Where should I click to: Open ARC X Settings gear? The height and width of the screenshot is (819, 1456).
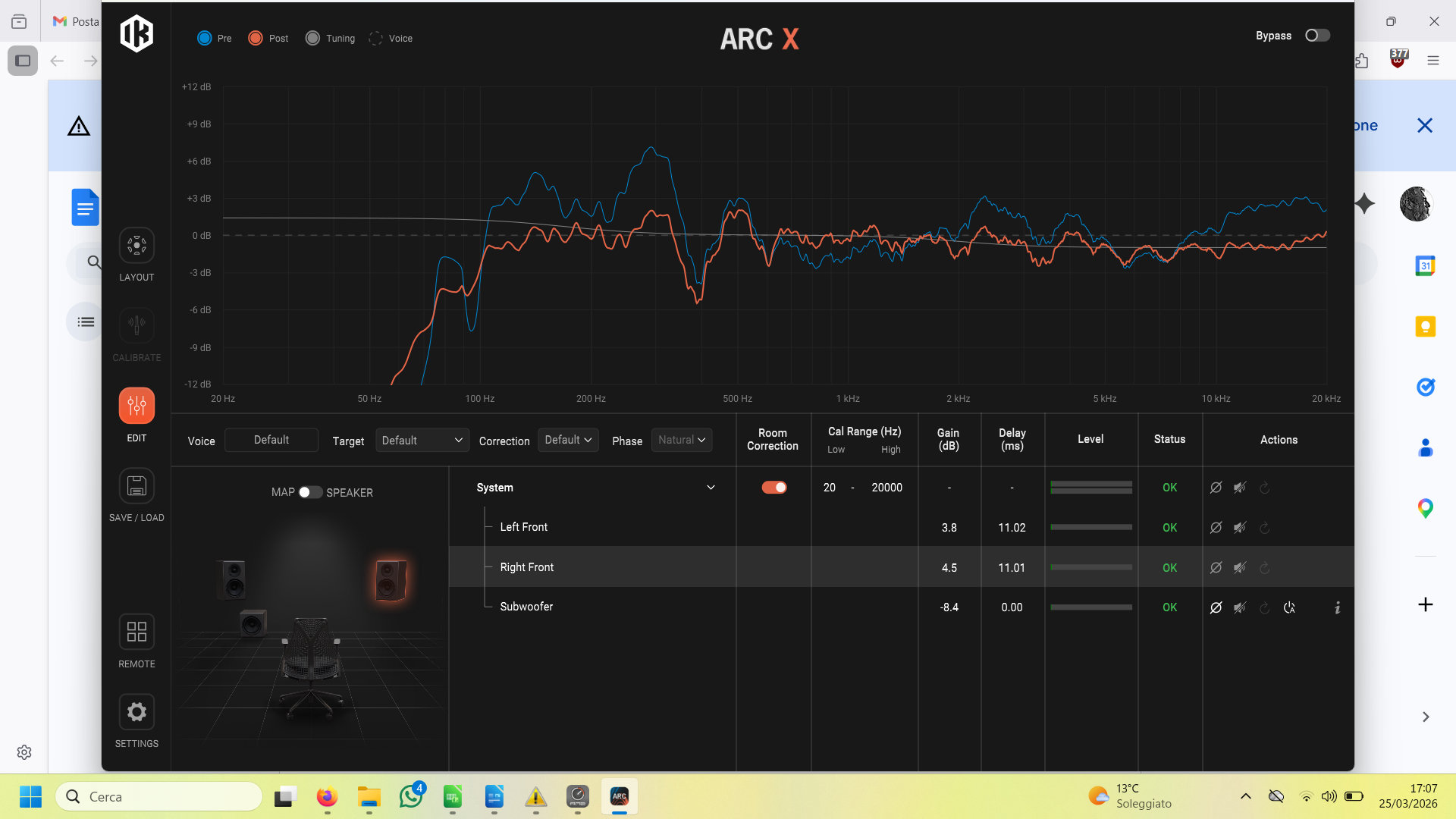point(136,712)
